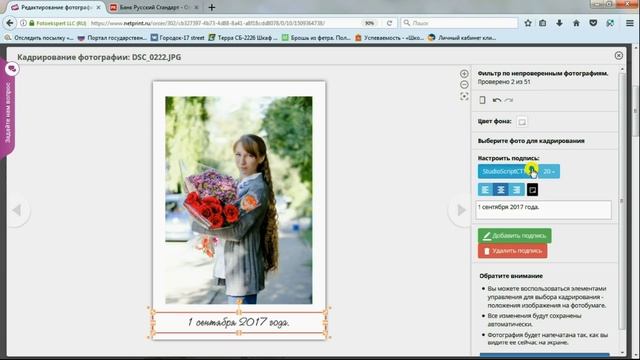
Task: Click the right panel vertical scrollbar
Action: point(622,200)
